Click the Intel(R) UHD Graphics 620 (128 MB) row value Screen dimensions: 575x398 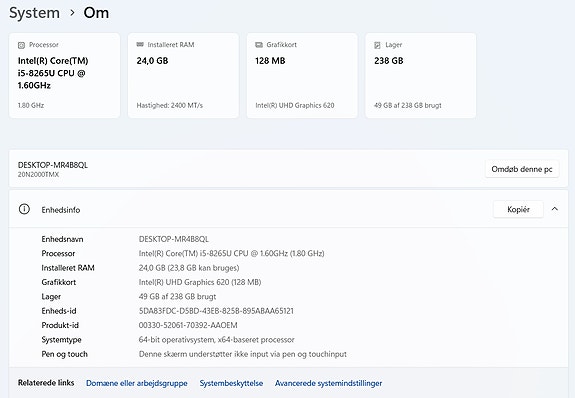[x=200, y=282]
